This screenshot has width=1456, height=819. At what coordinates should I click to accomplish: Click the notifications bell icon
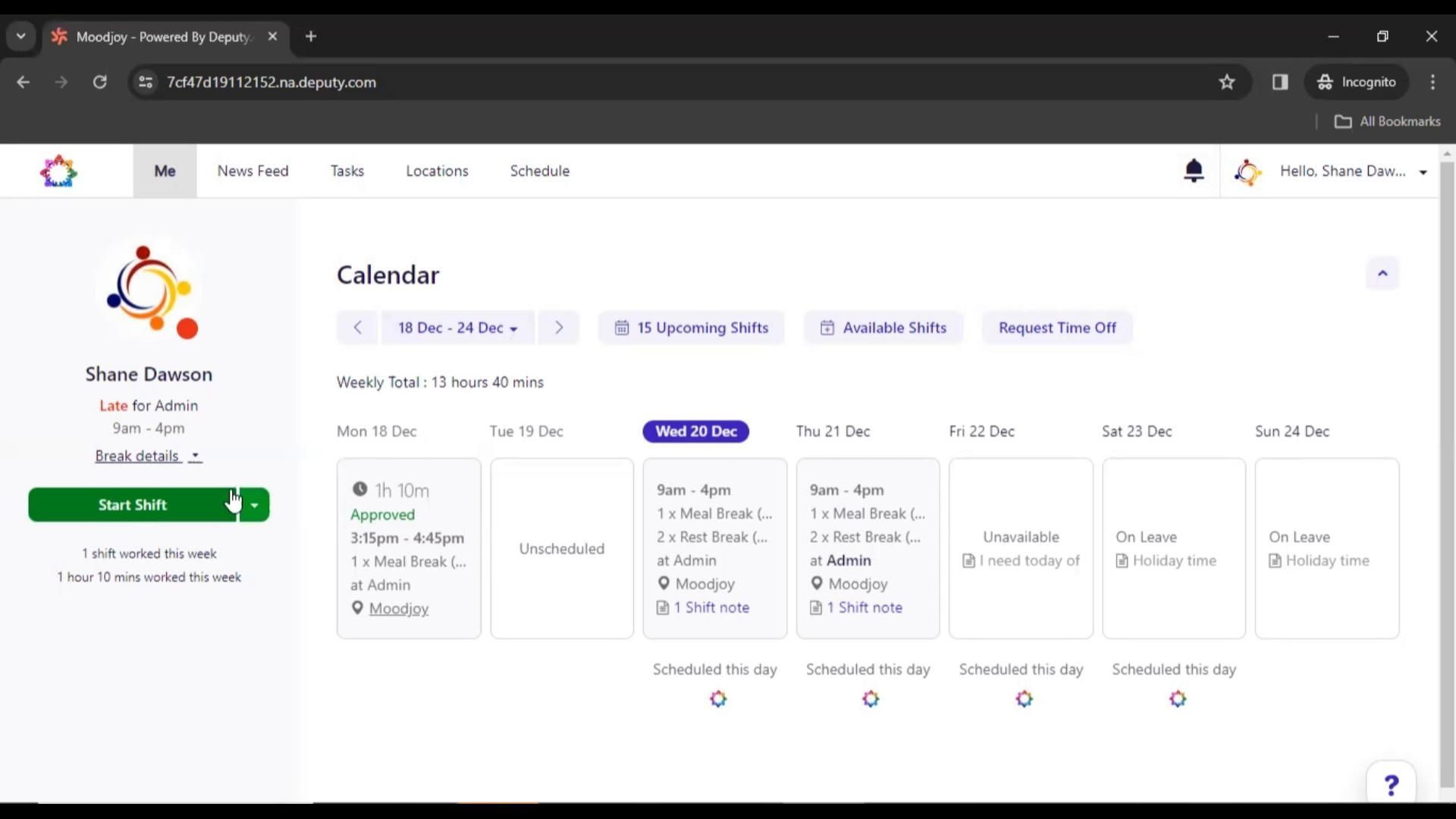coord(1194,171)
